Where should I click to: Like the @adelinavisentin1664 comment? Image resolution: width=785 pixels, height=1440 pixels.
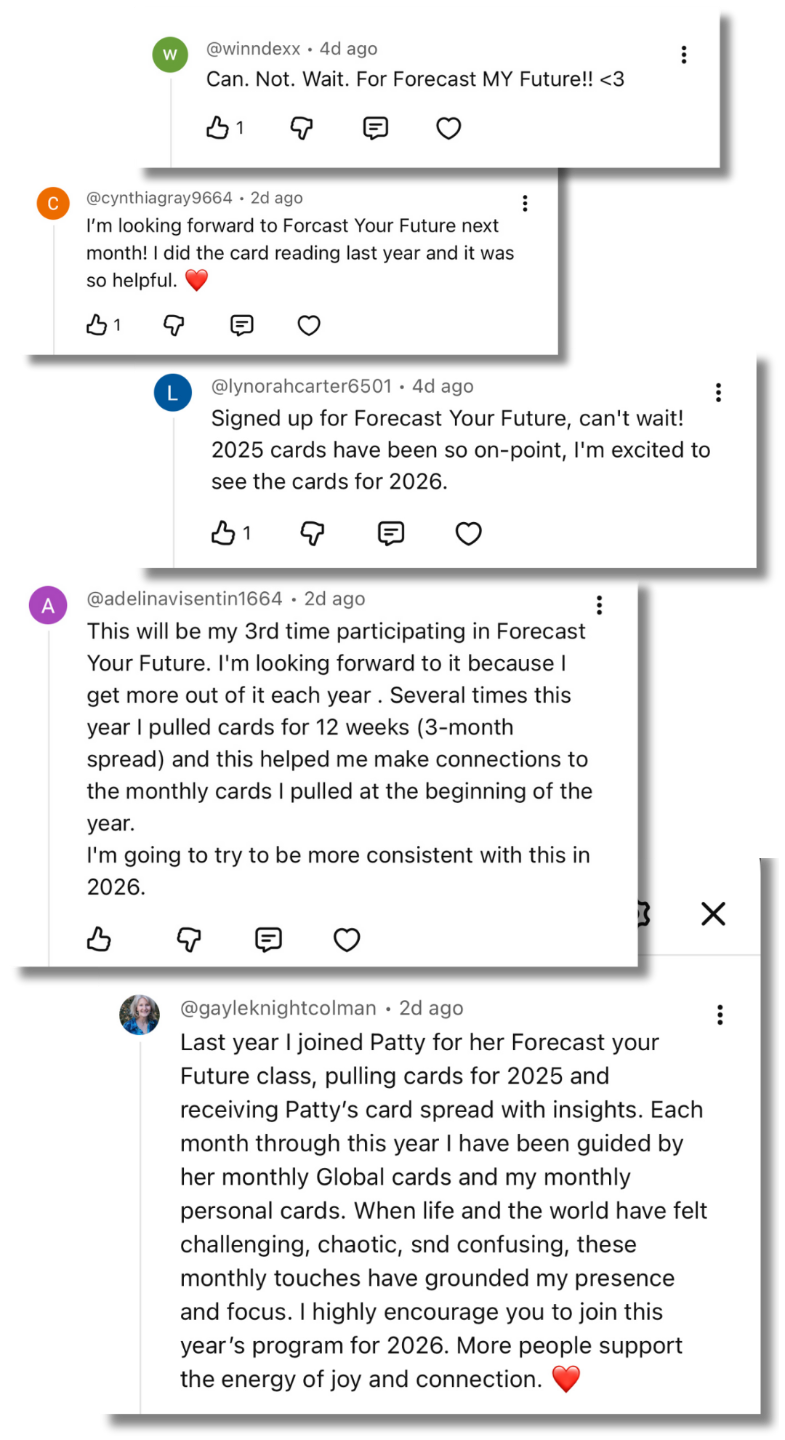tap(99, 939)
